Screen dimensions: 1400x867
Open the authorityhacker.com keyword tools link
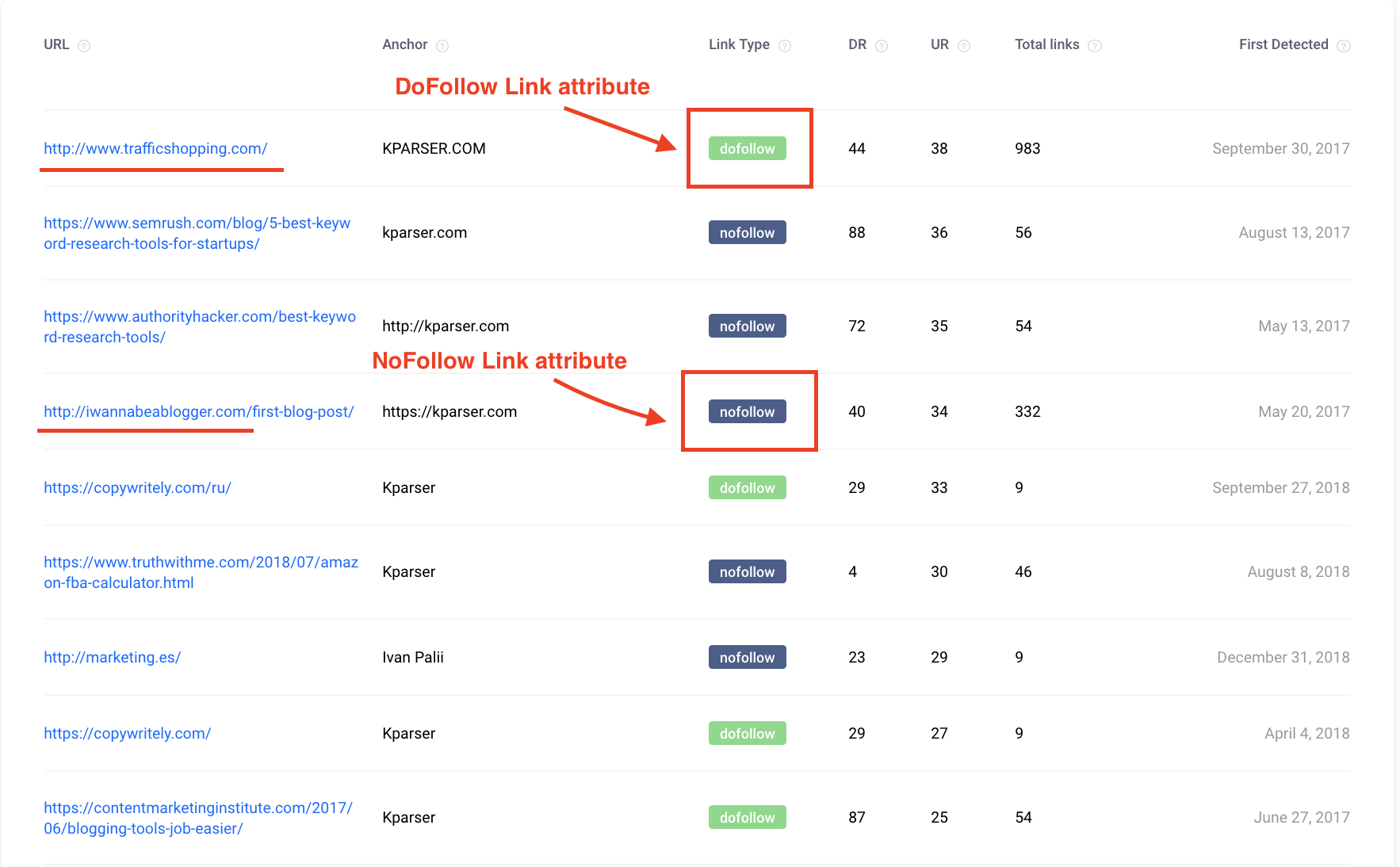click(x=200, y=327)
